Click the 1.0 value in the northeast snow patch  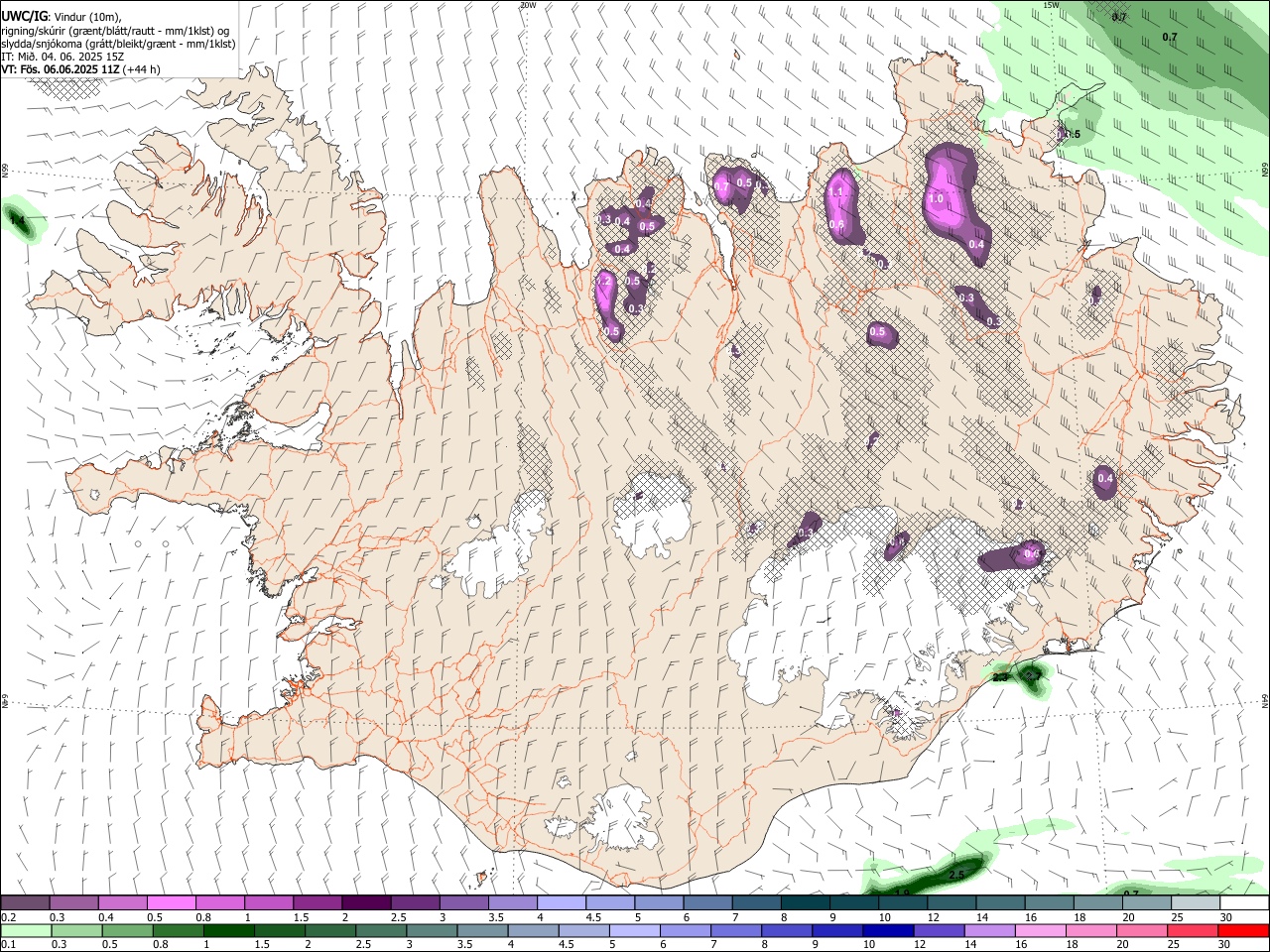click(936, 198)
